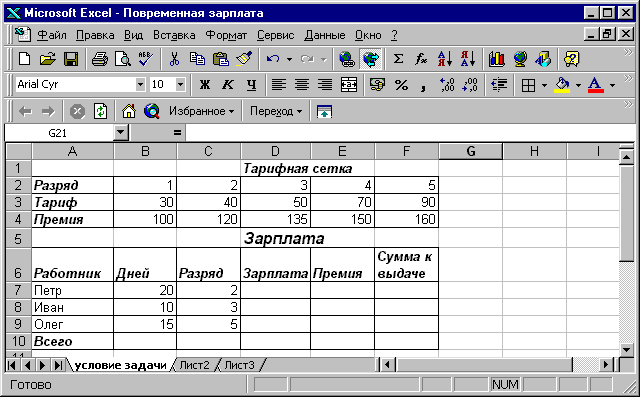Jump to the last sheet tab arrow
The image size is (640, 397).
(58, 365)
